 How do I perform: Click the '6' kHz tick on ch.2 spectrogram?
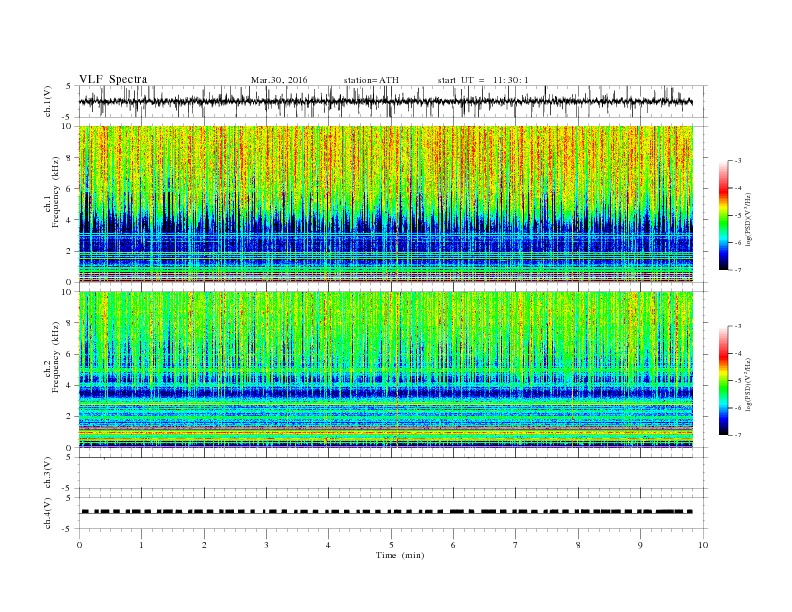69,354
